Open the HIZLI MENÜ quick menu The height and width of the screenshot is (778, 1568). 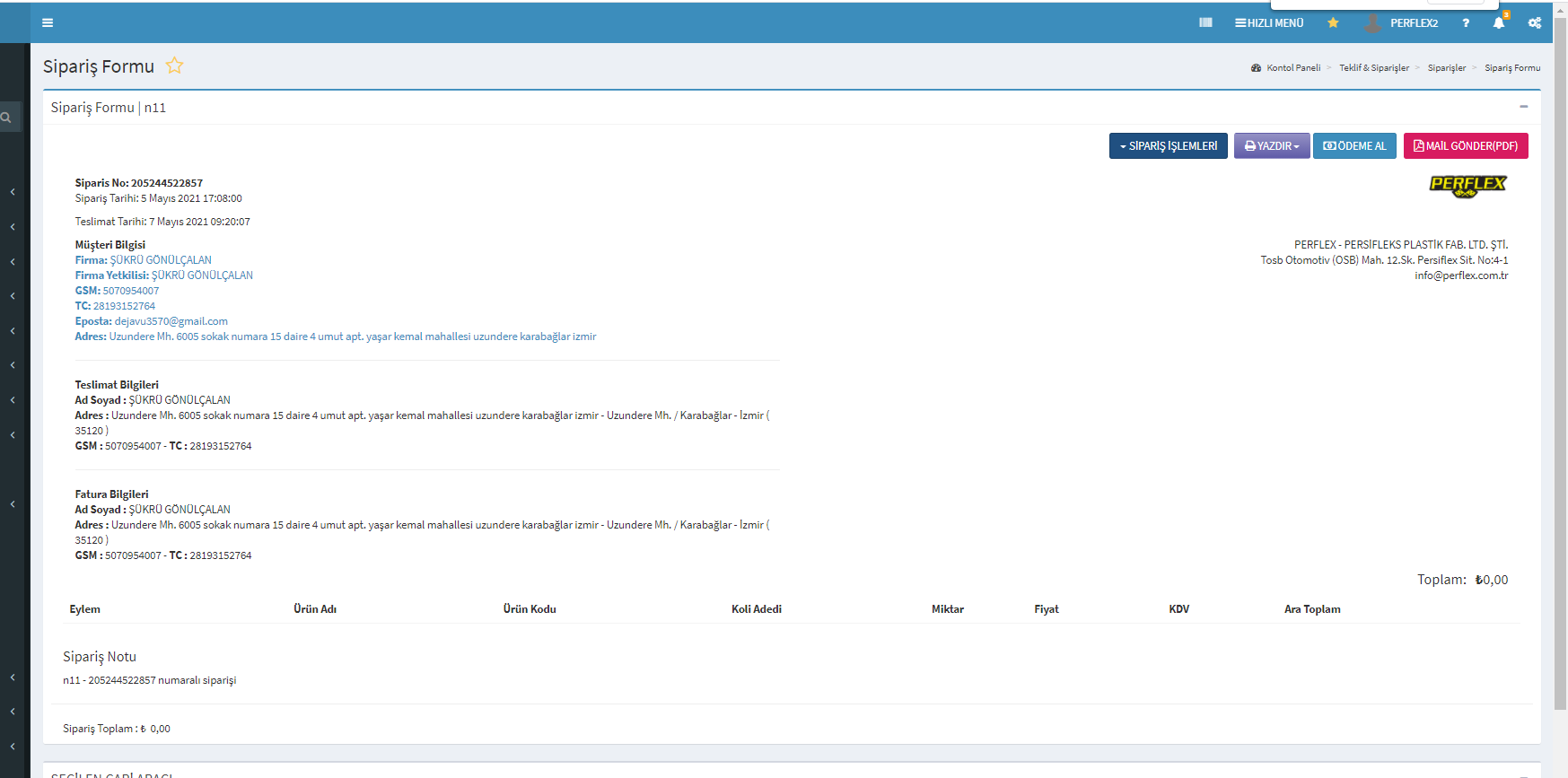click(1269, 22)
